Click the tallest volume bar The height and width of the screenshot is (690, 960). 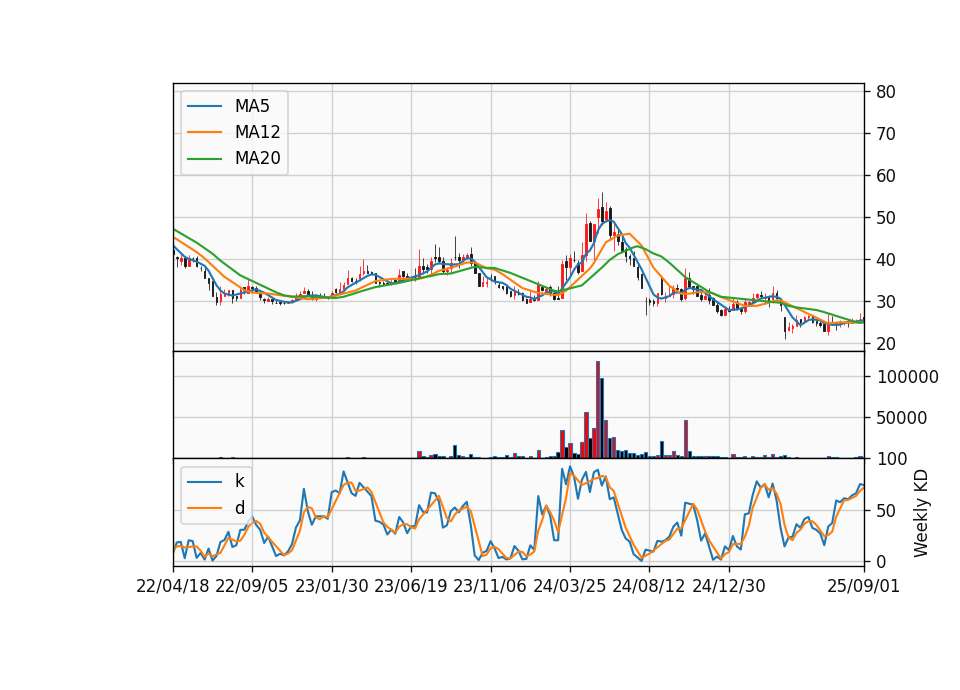tap(598, 410)
